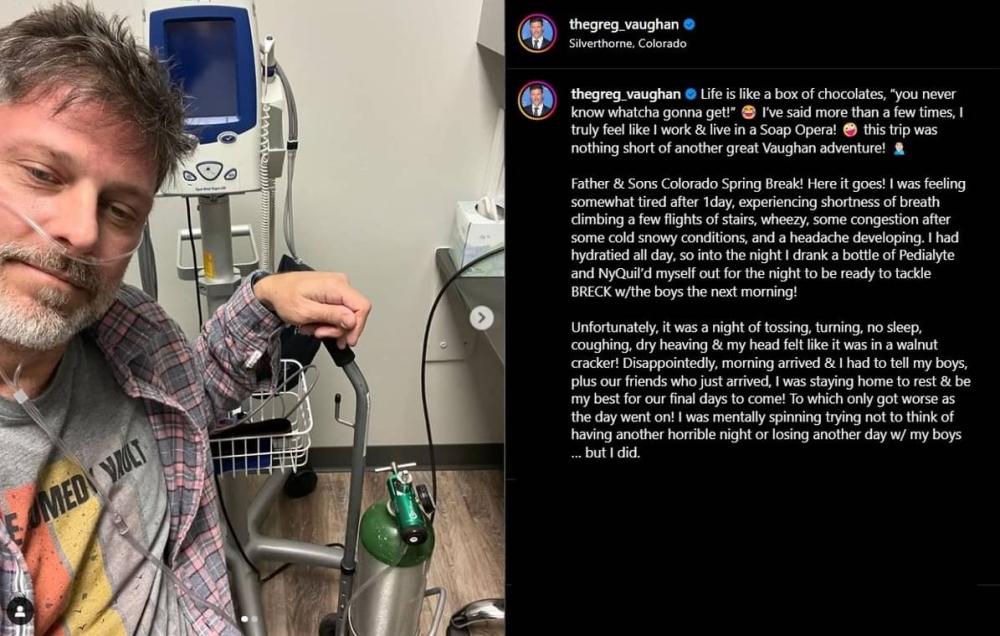The image size is (1000, 636).
Task: Open thegreg_vaughan username in the post header
Action: (624, 25)
